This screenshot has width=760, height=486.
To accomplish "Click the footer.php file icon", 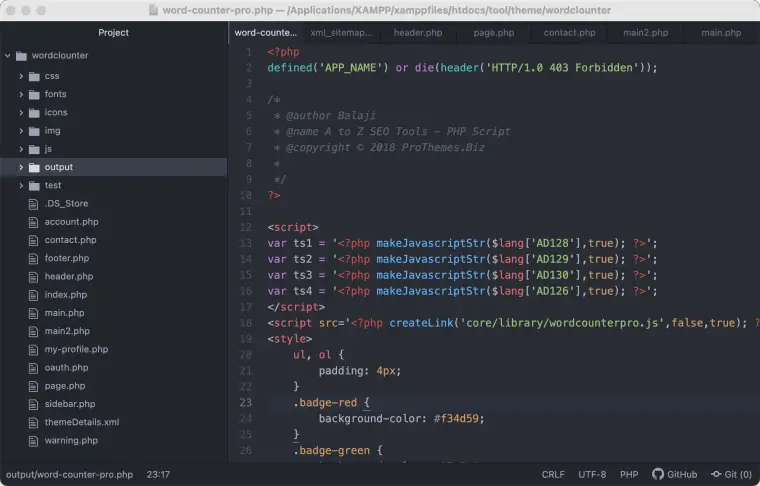I will click(x=33, y=259).
